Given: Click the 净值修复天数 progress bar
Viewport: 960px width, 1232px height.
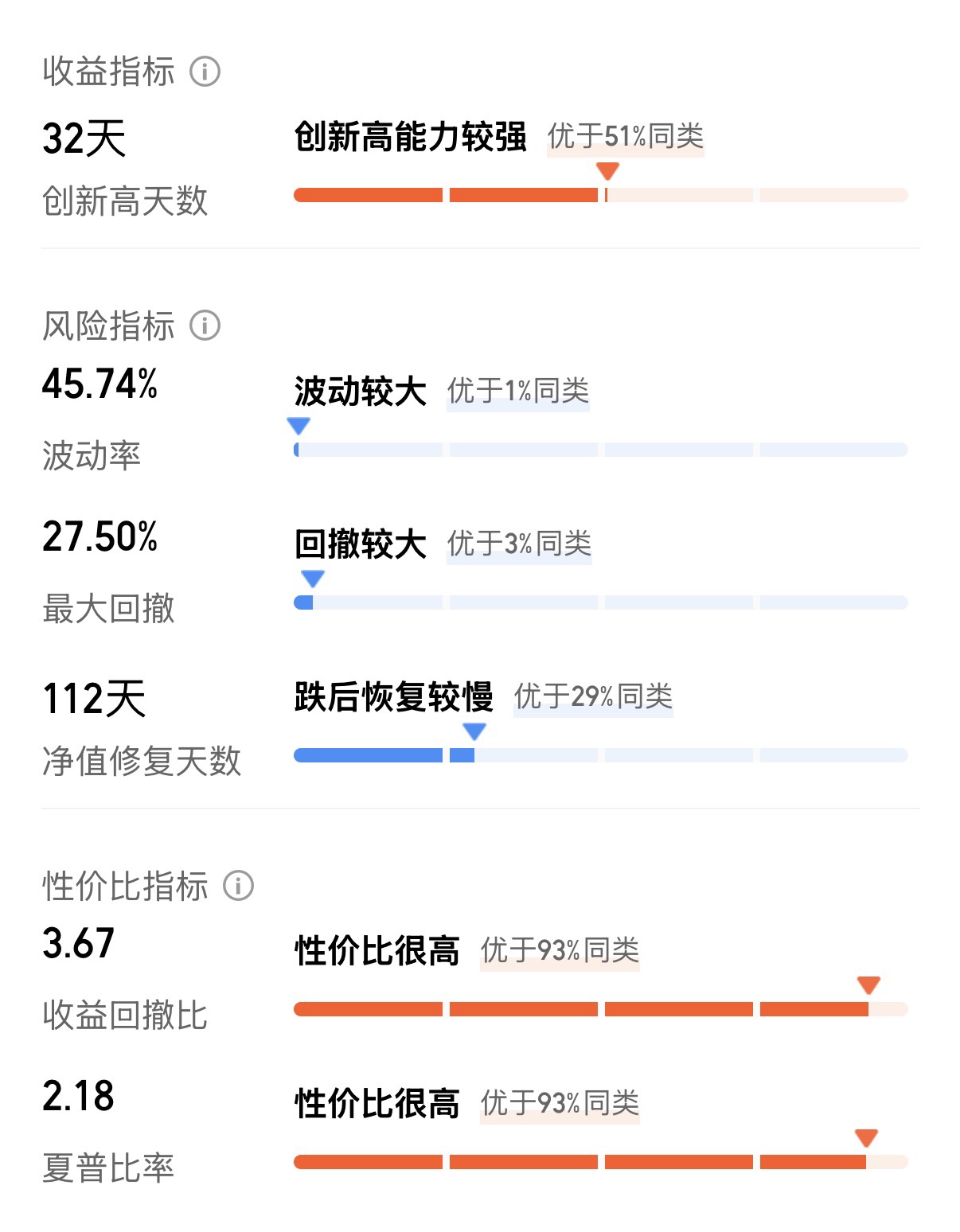Looking at the screenshot, I should point(601,755).
